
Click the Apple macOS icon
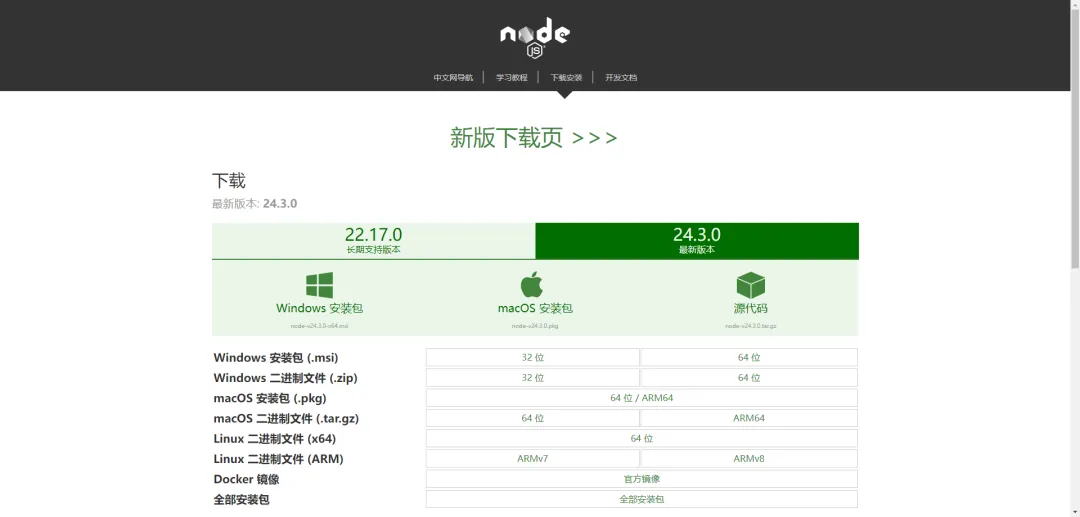(532, 284)
